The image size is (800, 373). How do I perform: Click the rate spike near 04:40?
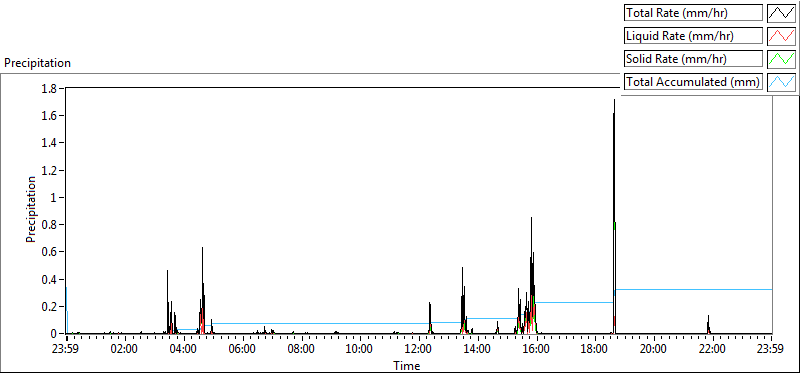(x=203, y=291)
